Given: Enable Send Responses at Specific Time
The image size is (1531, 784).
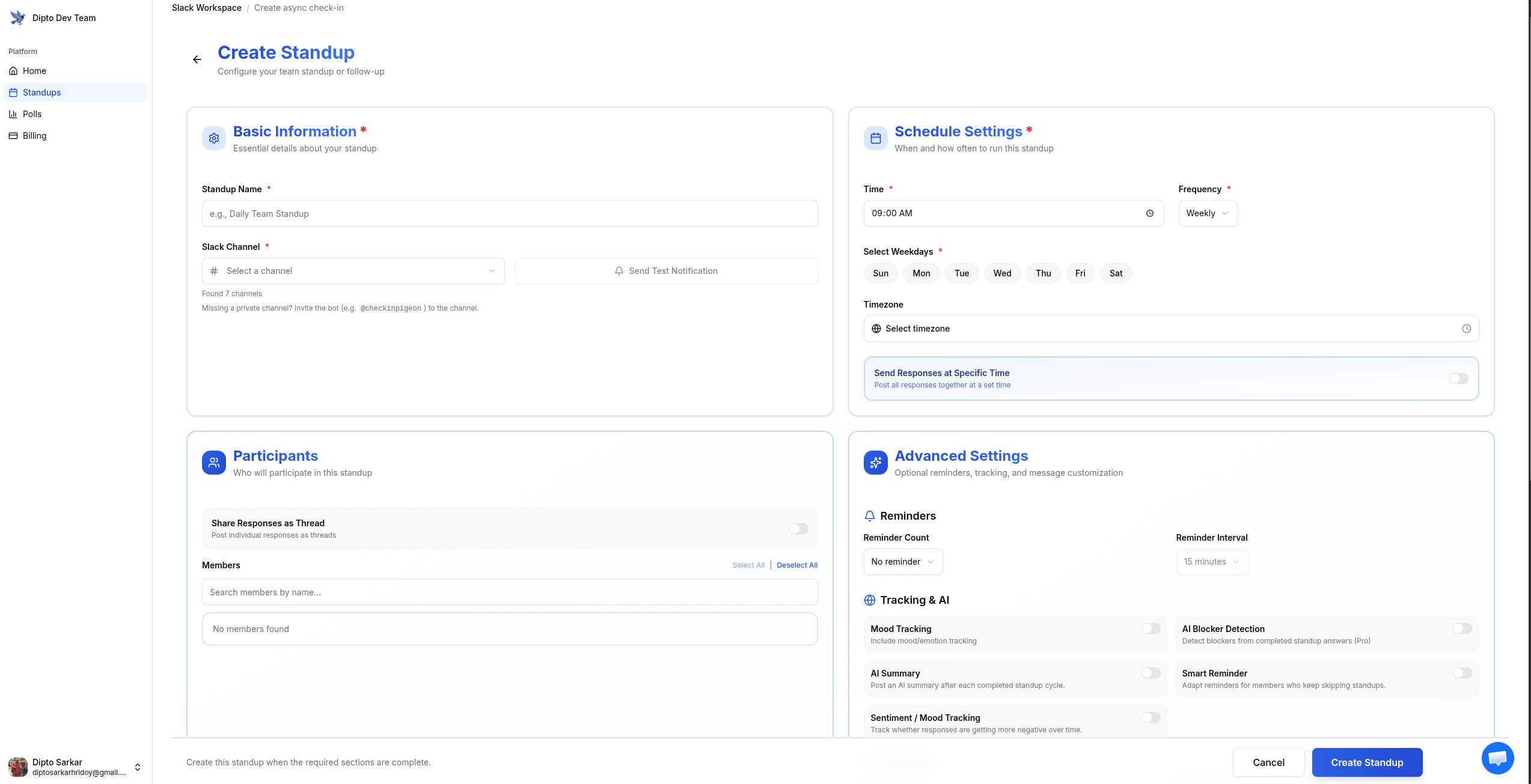Looking at the screenshot, I should coord(1458,378).
